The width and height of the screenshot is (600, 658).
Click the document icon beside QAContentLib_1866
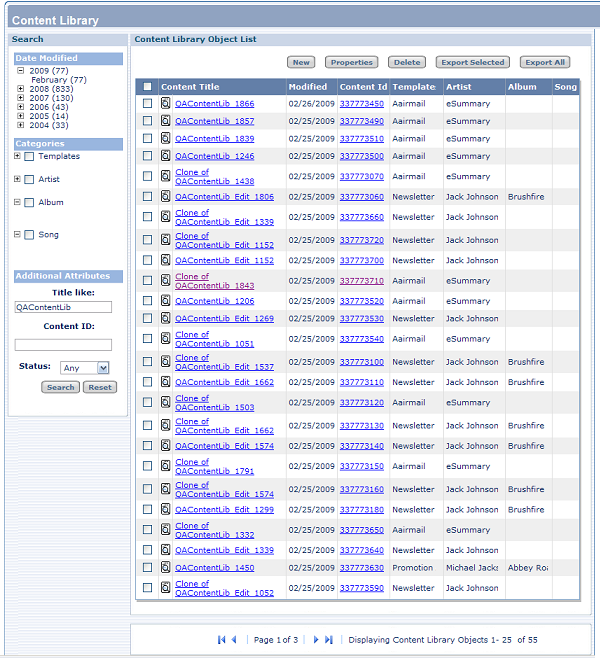point(166,103)
